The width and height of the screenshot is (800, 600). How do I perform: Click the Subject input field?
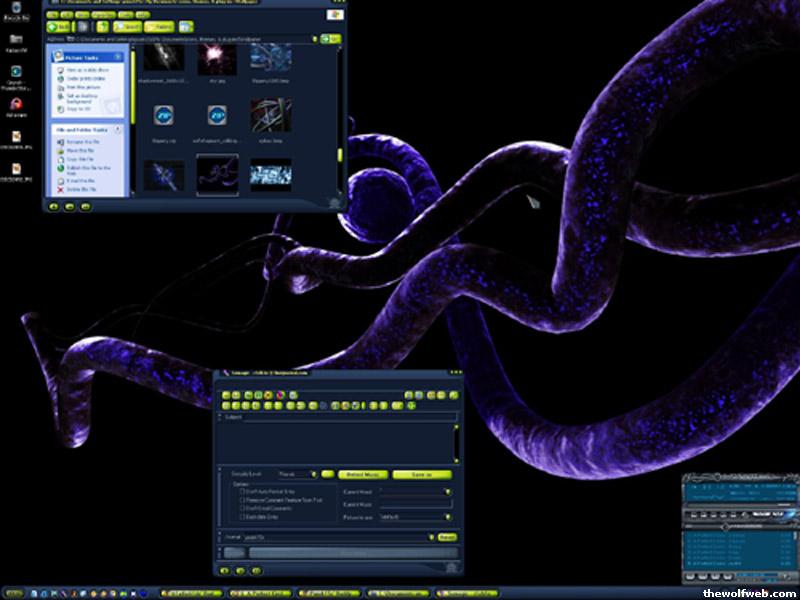[x=350, y=417]
